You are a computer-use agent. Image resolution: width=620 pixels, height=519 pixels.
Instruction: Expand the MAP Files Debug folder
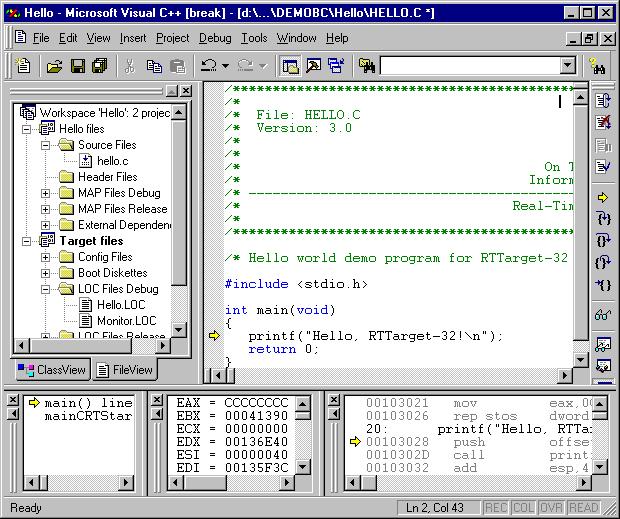(45, 193)
